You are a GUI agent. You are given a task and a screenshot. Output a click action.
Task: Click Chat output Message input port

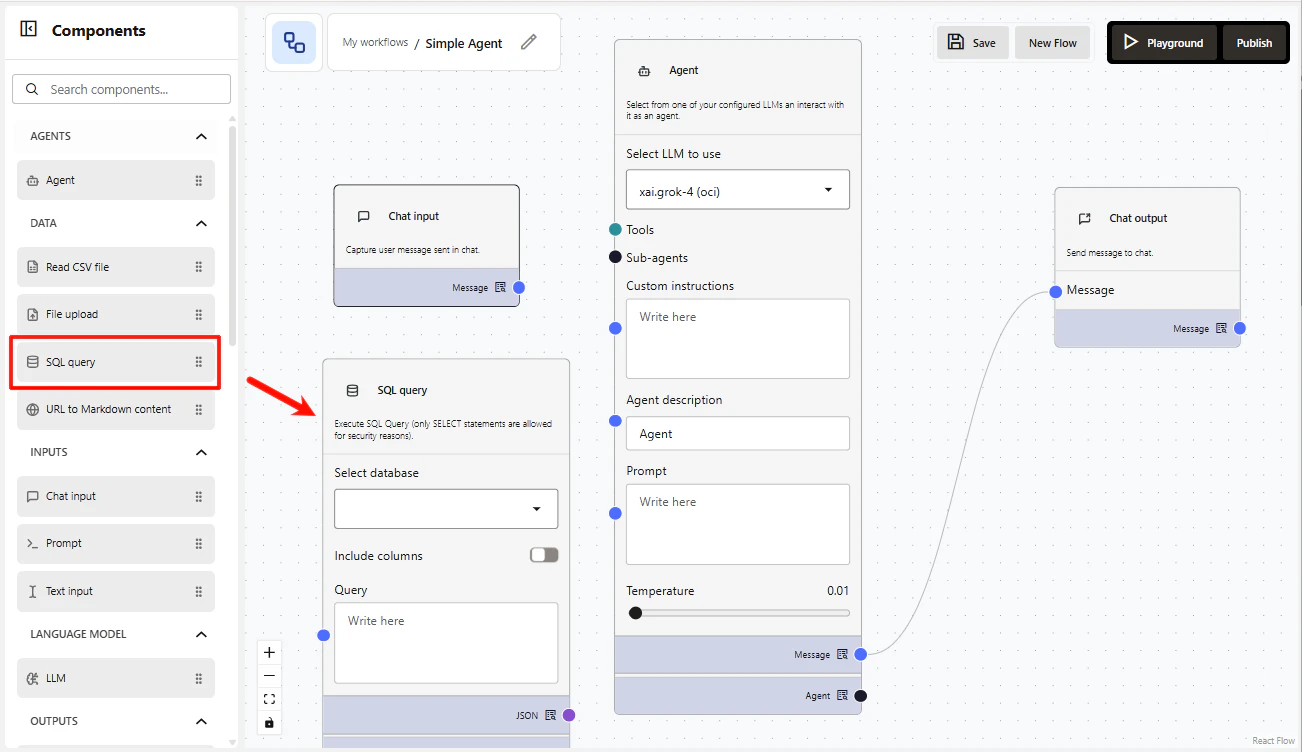[x=1055, y=291]
